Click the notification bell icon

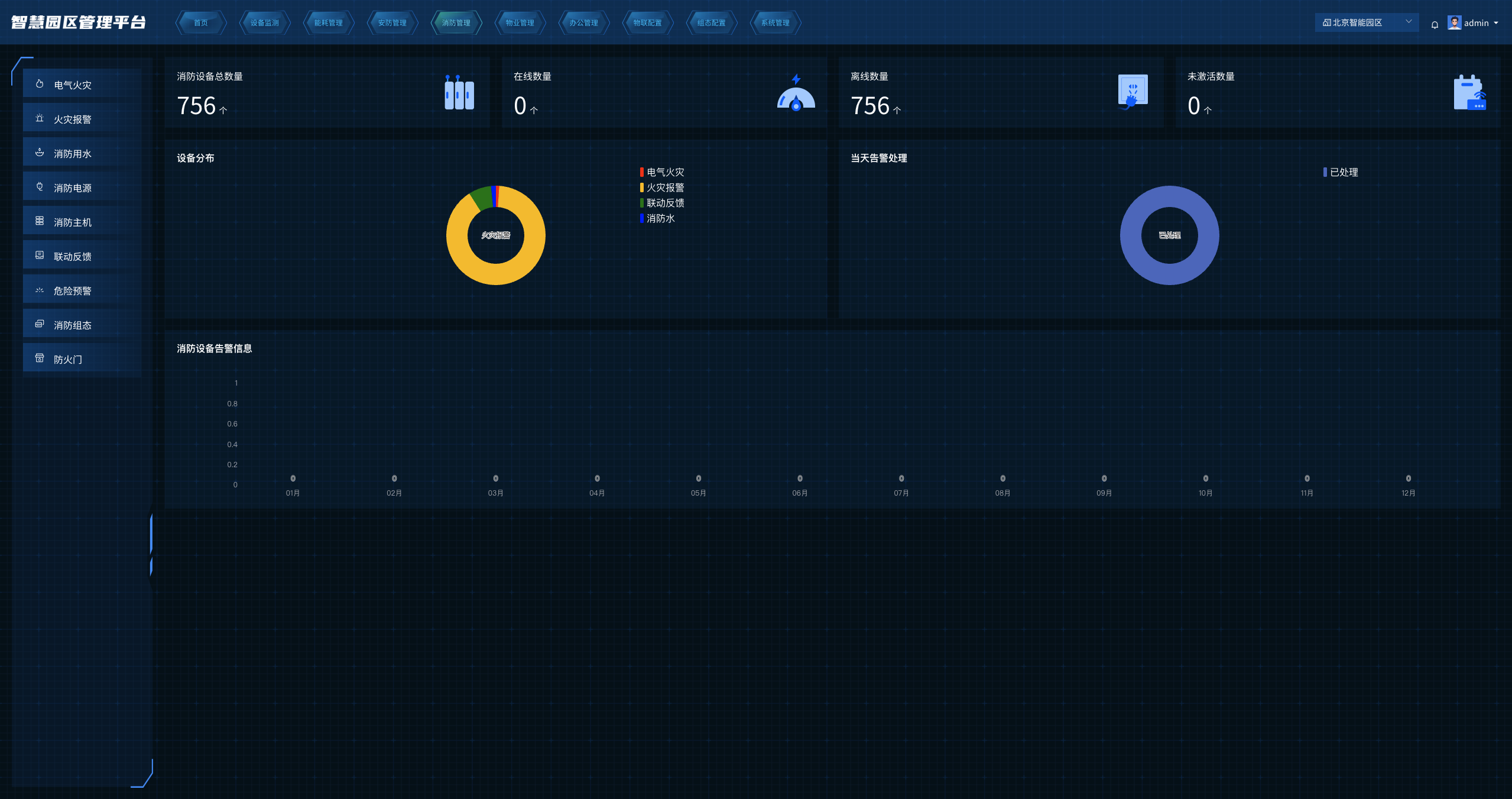(1435, 24)
